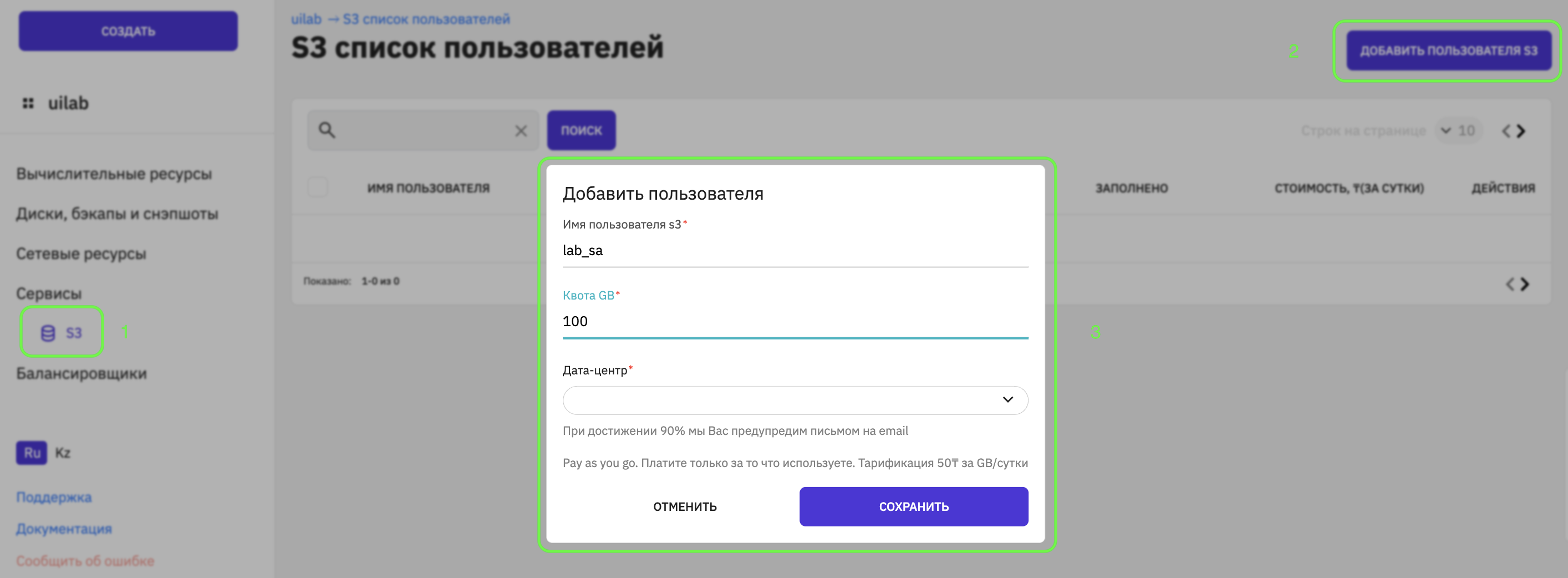This screenshot has height=578, width=1568.
Task: Click the СОХРАНИТЬ button
Action: click(x=914, y=506)
